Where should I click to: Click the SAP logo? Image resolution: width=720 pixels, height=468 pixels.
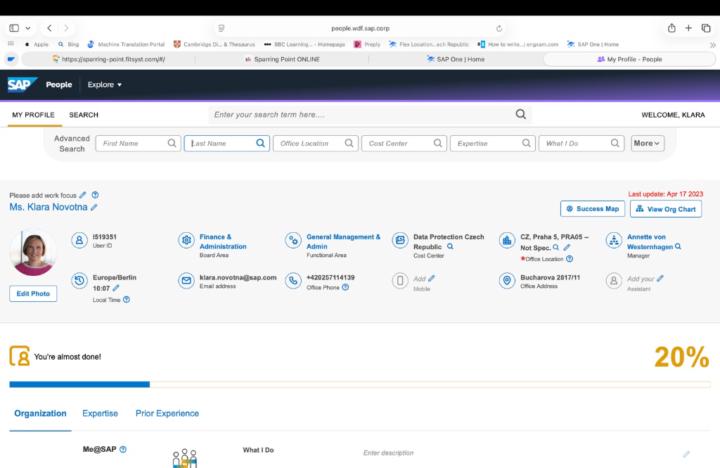(x=21, y=85)
